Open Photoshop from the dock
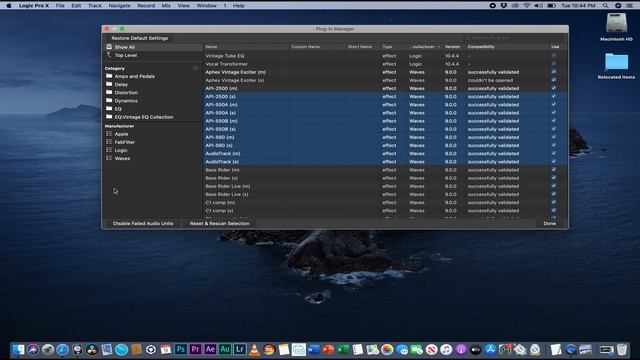The image size is (640, 360). 180,349
